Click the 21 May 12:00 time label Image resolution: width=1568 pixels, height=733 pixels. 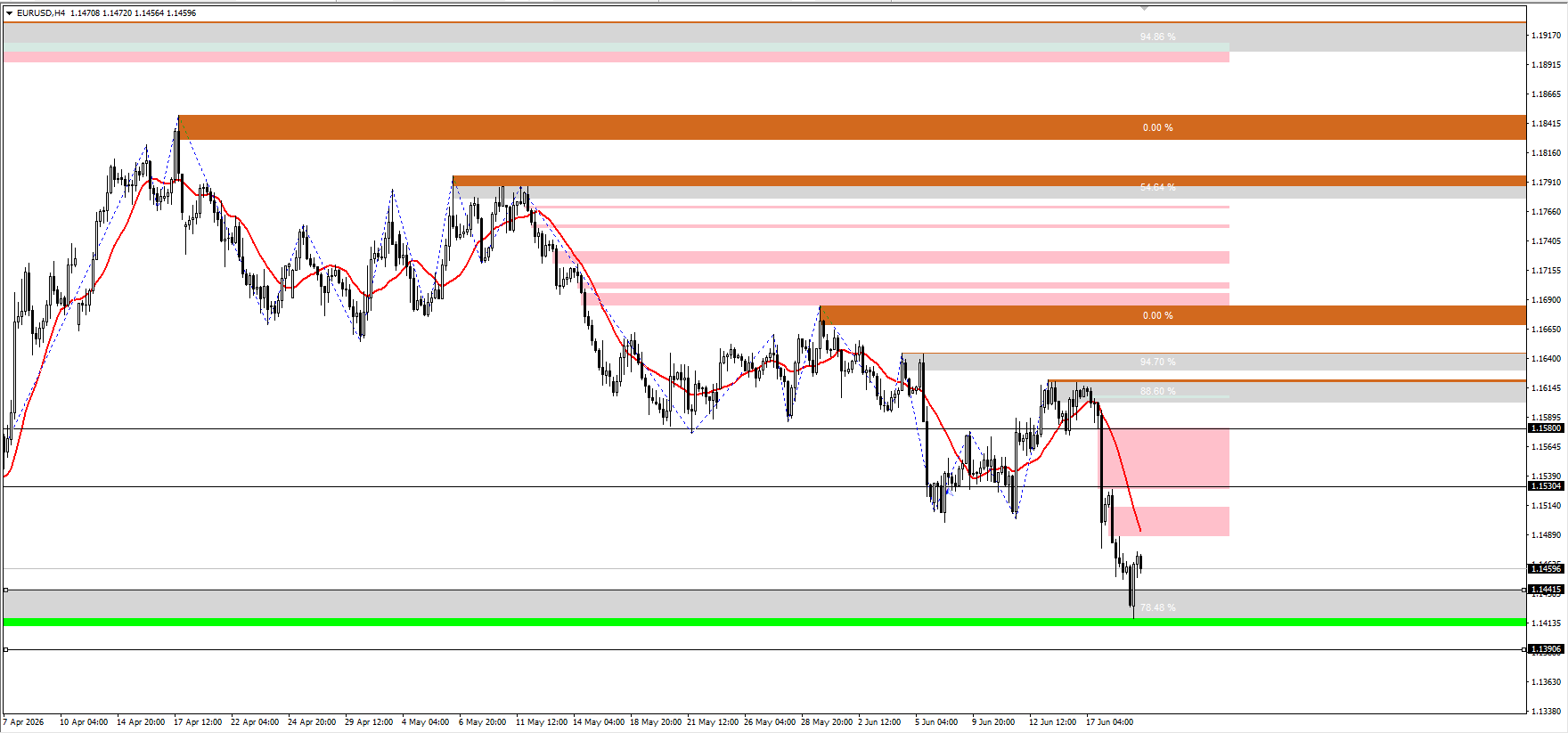tap(713, 722)
